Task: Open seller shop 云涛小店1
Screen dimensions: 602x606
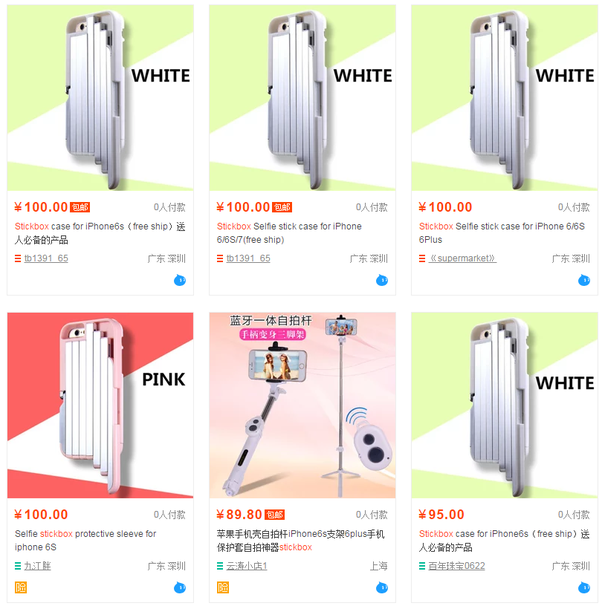Action: coord(247,566)
